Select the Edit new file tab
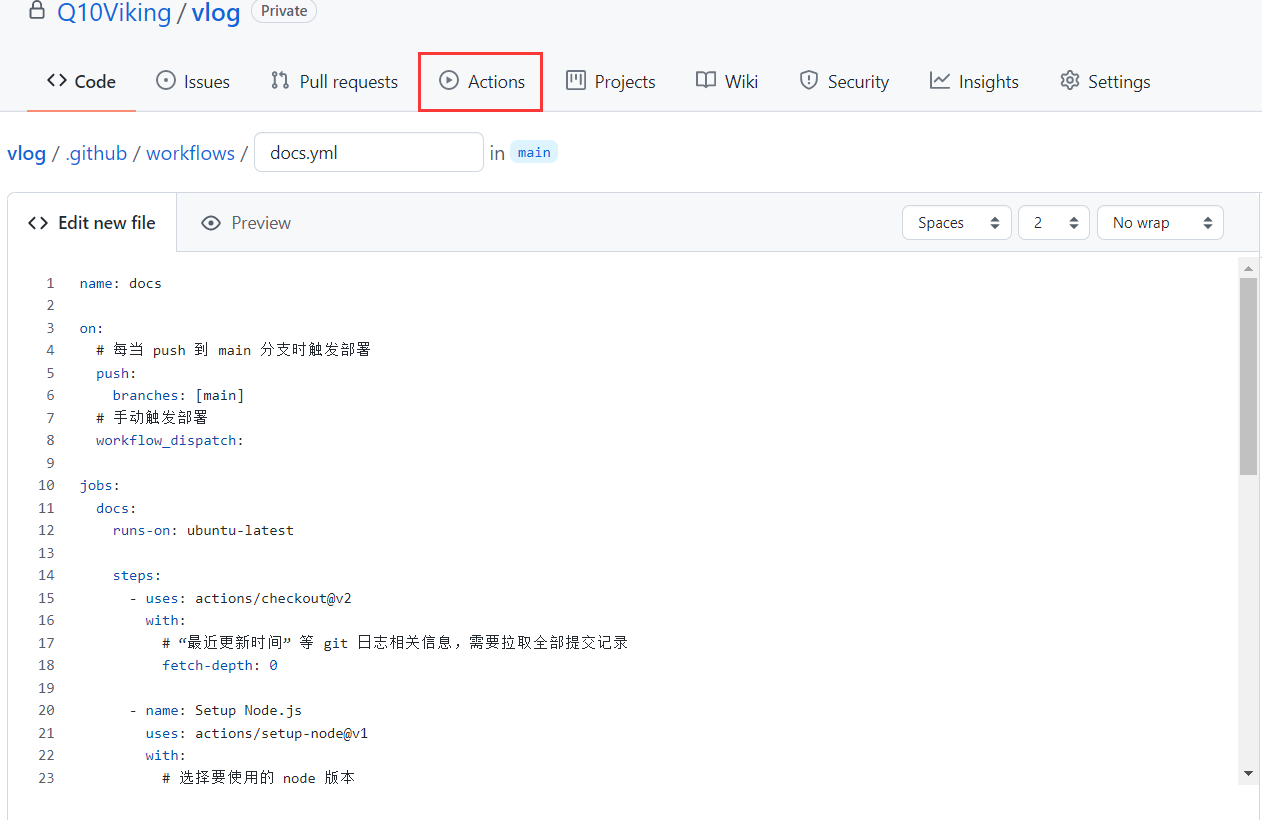 92,223
